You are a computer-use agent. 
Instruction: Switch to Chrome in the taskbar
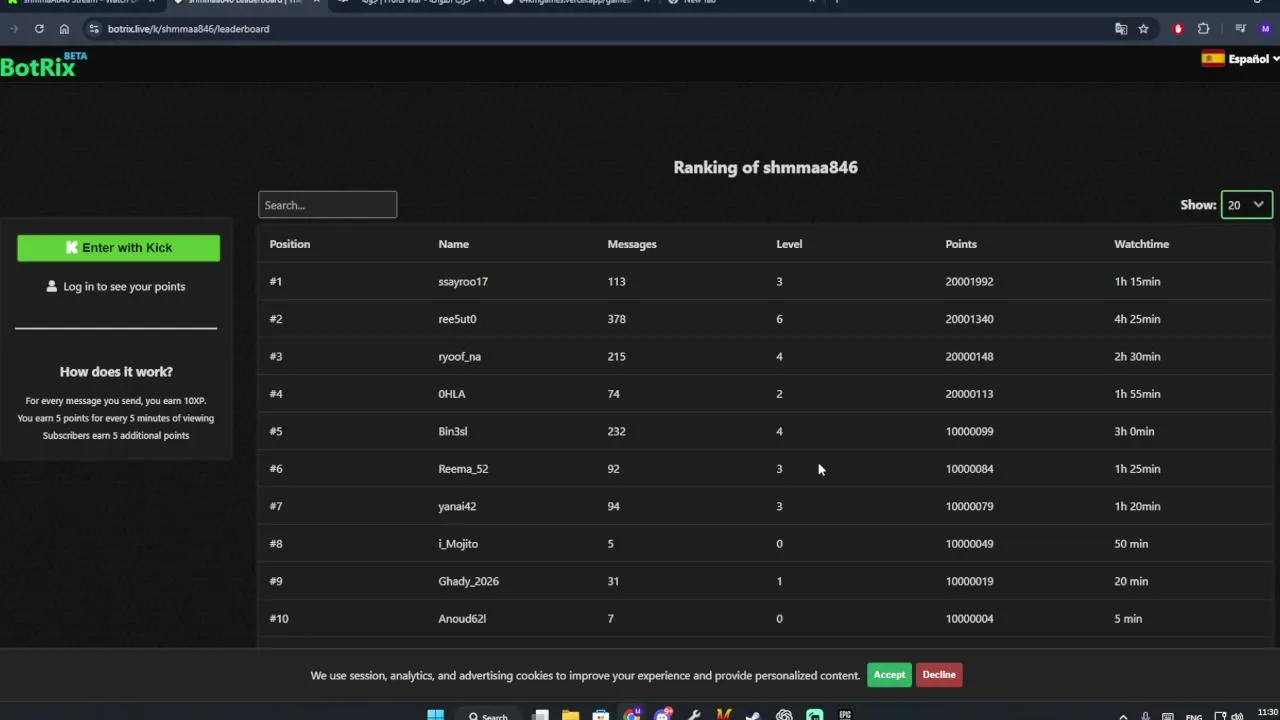(632, 715)
